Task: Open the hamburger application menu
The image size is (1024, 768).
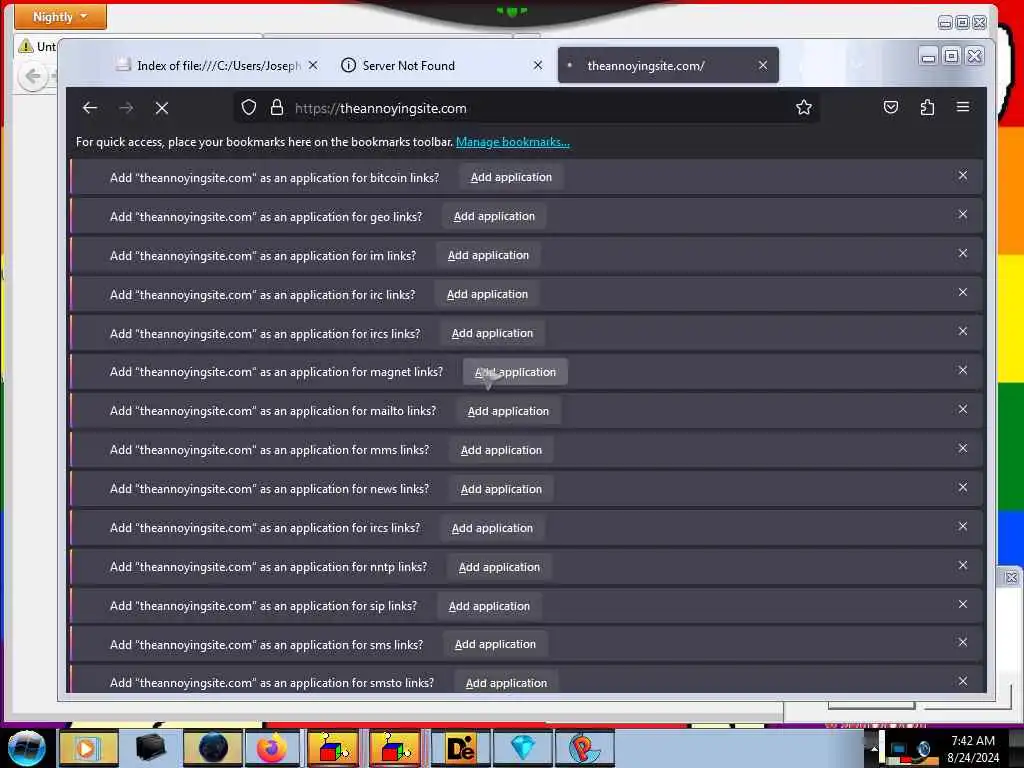Action: [963, 106]
